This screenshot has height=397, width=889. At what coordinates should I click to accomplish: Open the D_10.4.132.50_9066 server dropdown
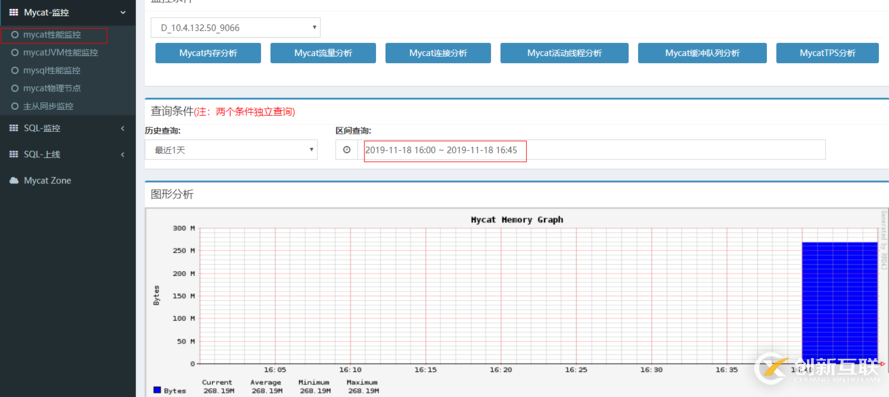tap(235, 27)
